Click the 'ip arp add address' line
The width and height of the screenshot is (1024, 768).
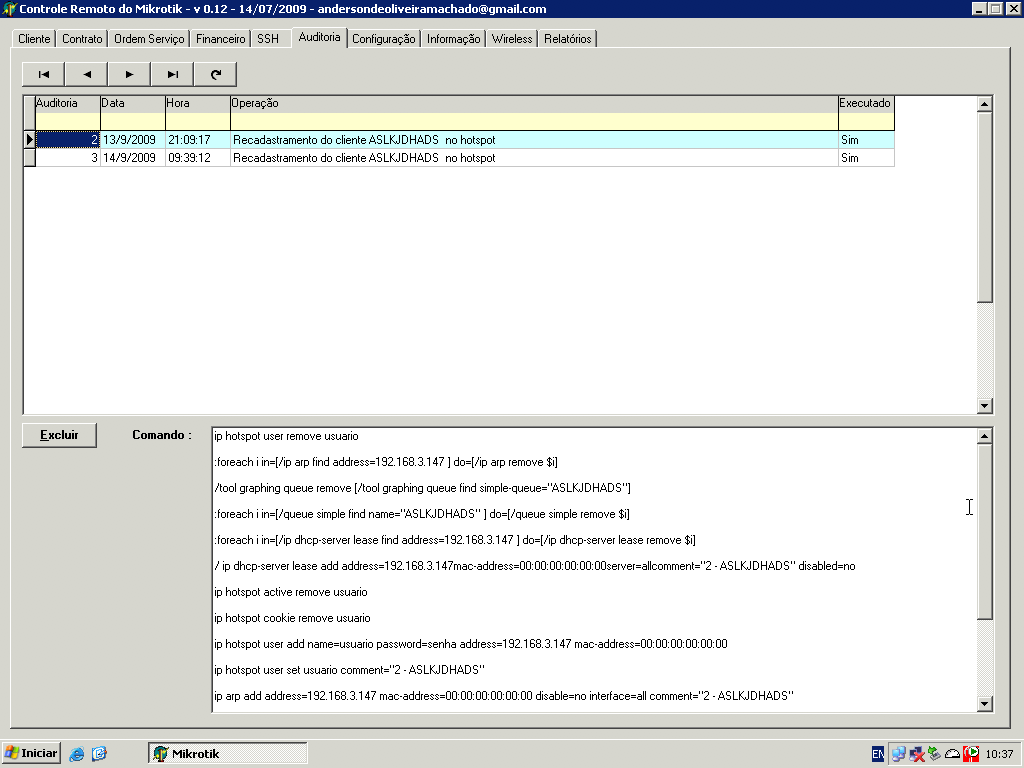[504, 696]
